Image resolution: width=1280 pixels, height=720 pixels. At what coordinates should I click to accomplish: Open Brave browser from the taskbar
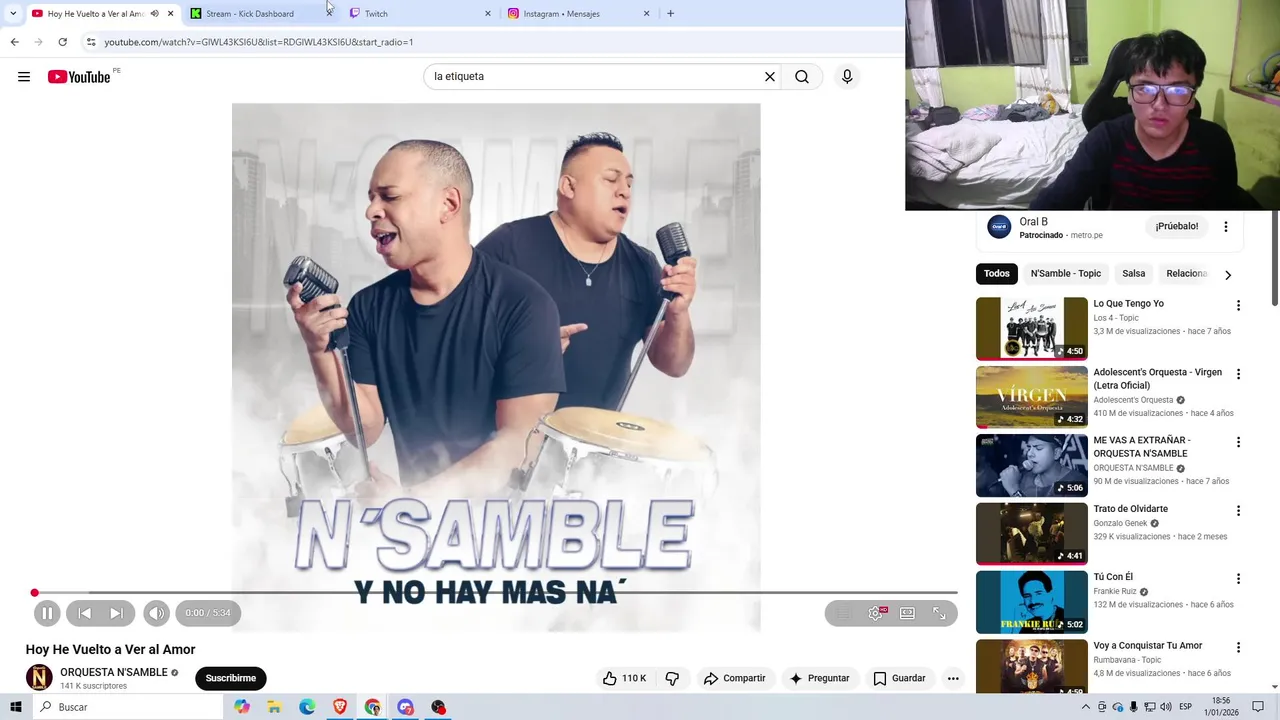340,707
